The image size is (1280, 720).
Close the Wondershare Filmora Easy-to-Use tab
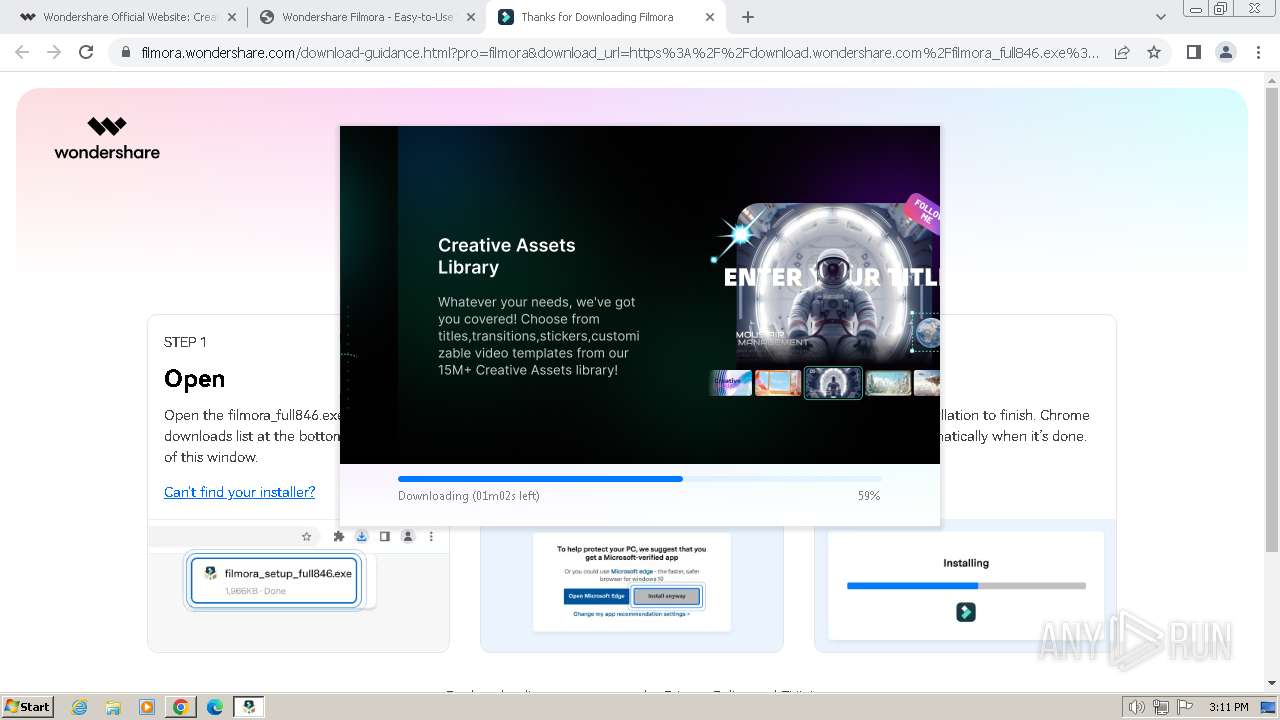pos(471,17)
